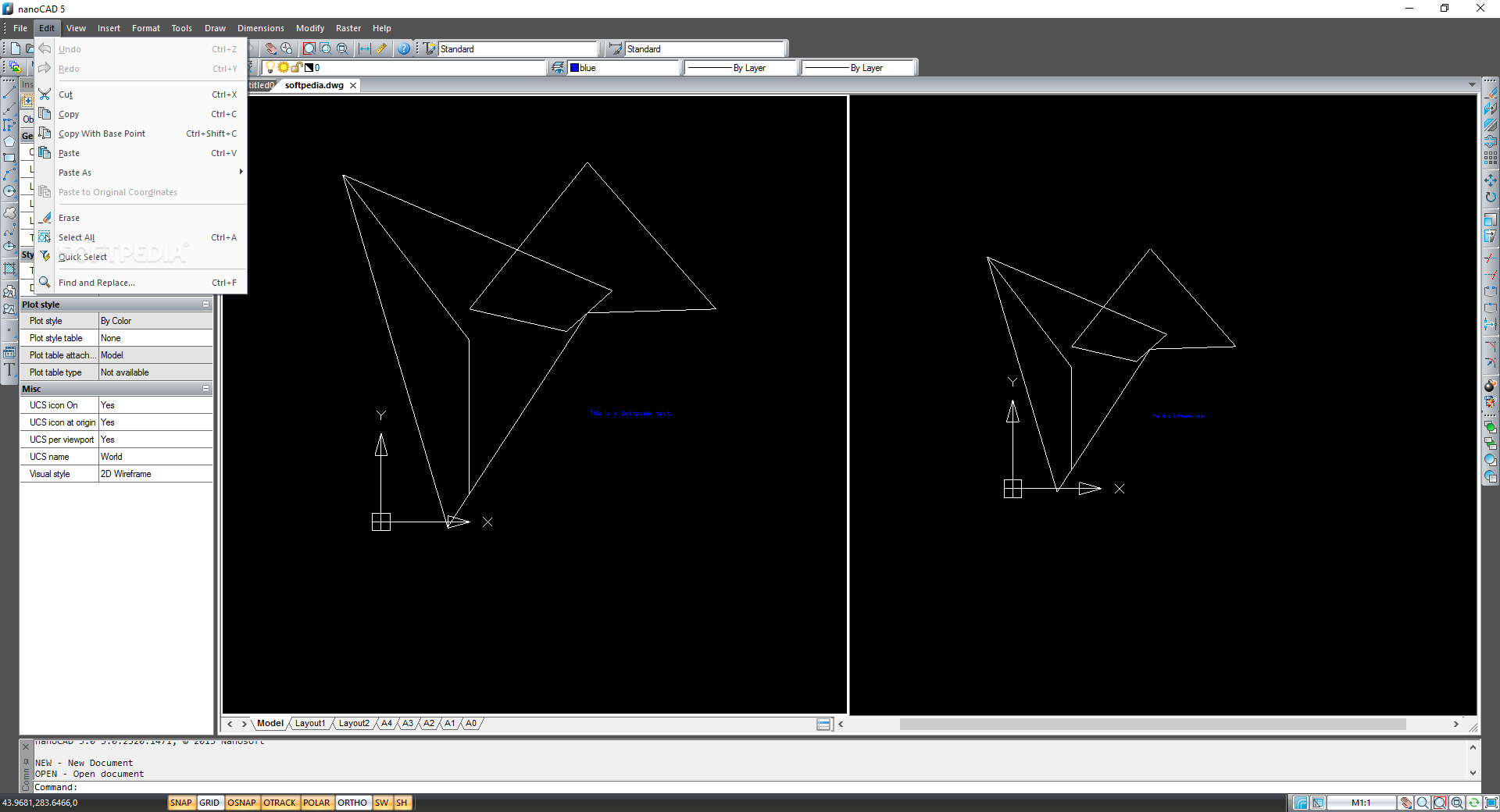Toggle layer 0 lightbulb on/off icon

(x=270, y=68)
